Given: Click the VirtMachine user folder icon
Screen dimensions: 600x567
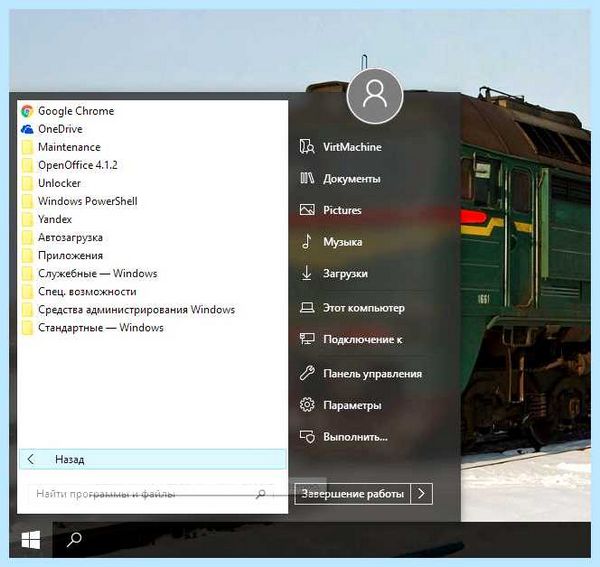Looking at the screenshot, I should [307, 147].
